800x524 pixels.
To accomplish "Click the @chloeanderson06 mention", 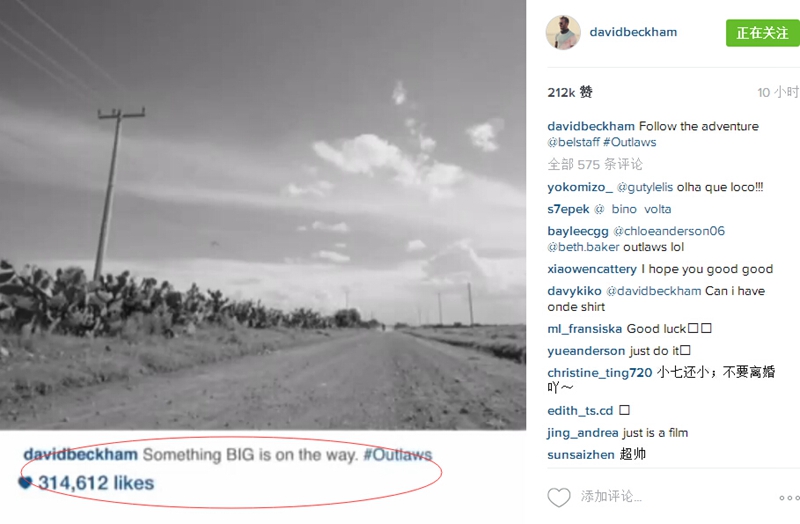I will 669,231.
